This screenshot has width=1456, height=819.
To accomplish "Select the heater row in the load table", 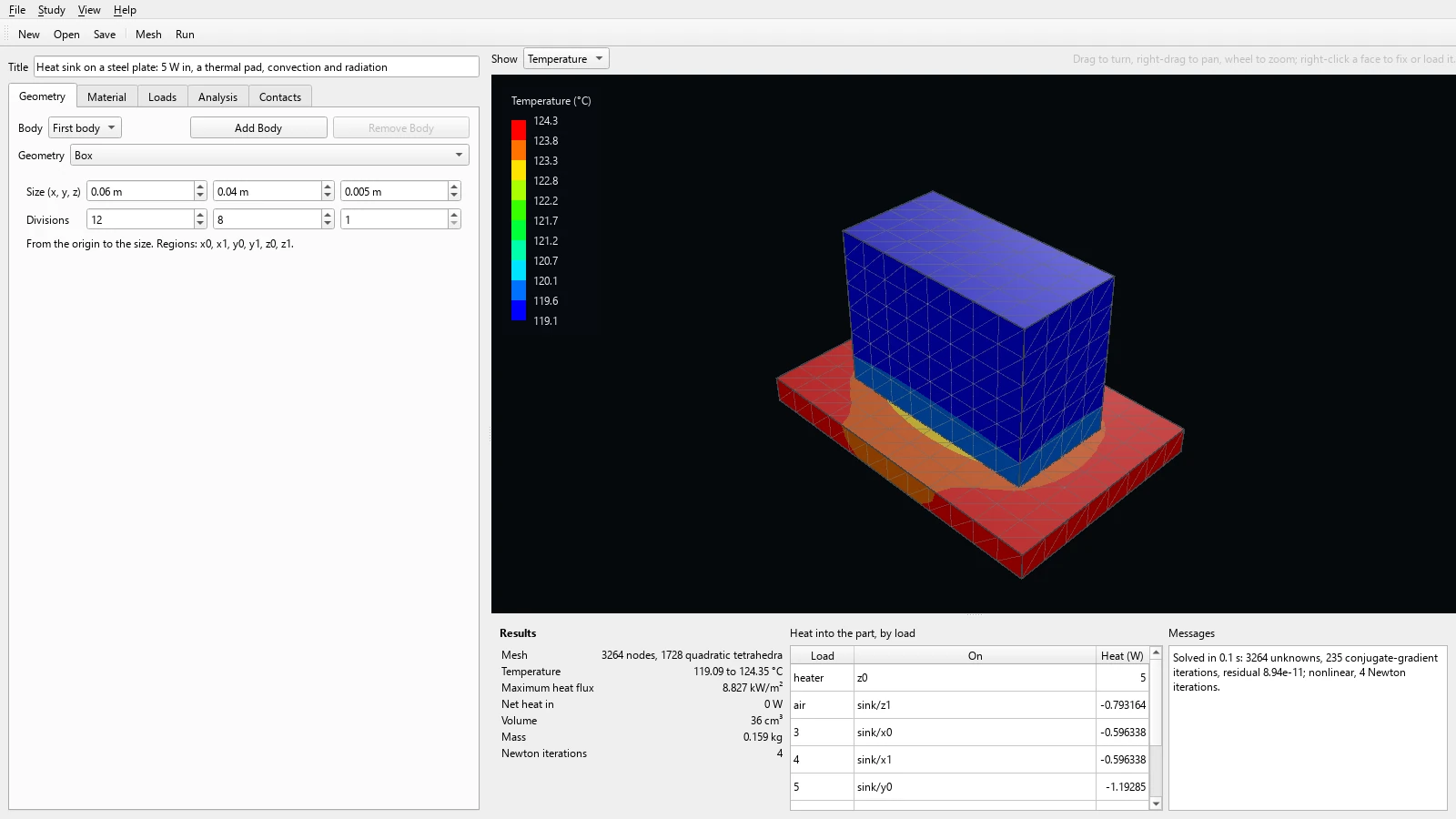I will (969, 678).
